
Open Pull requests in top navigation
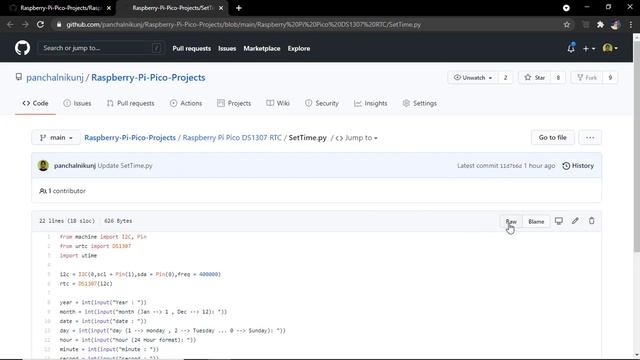tap(191, 49)
